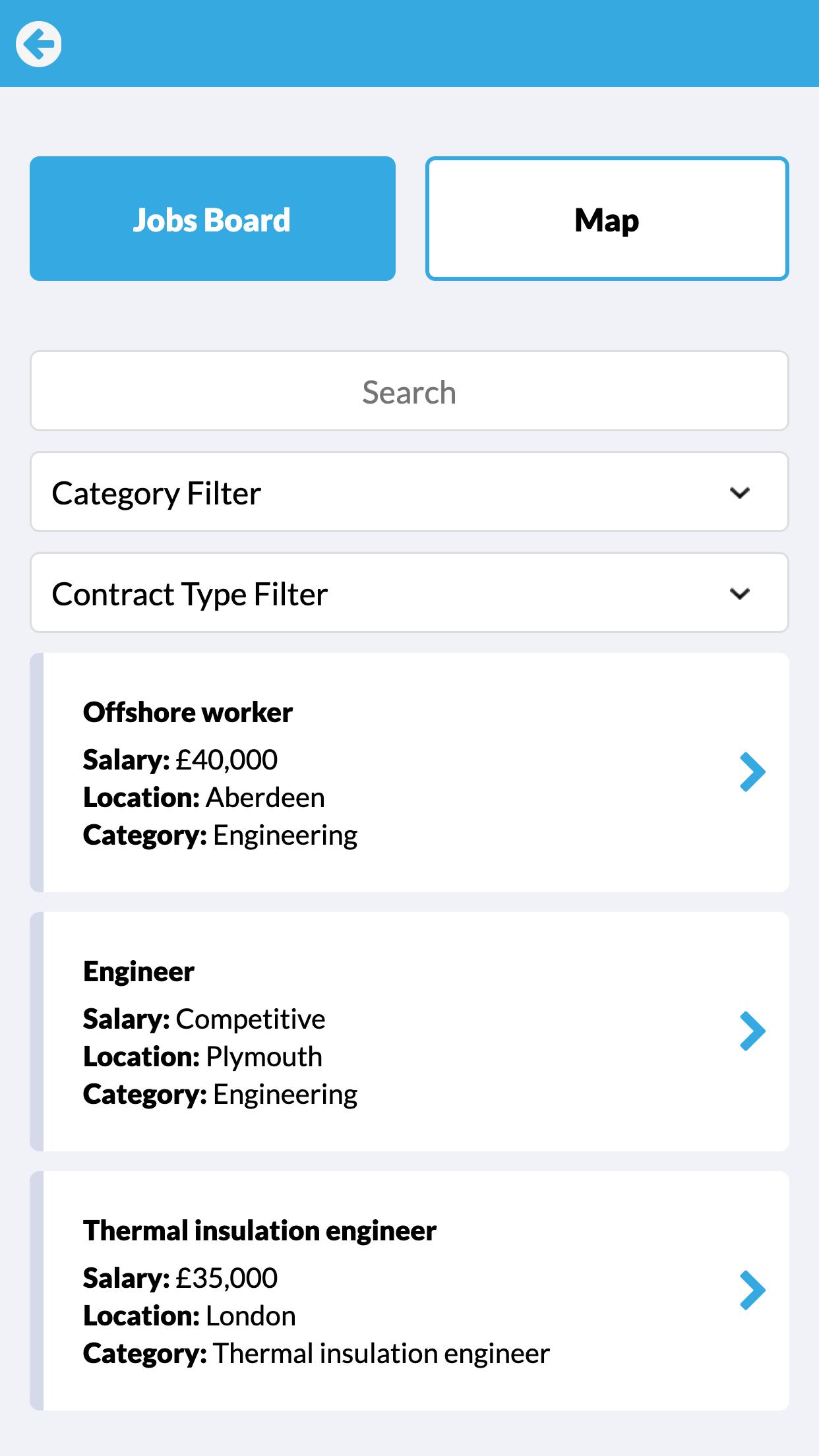Select the Engineer job title
The height and width of the screenshot is (1456, 819).
[x=138, y=972]
